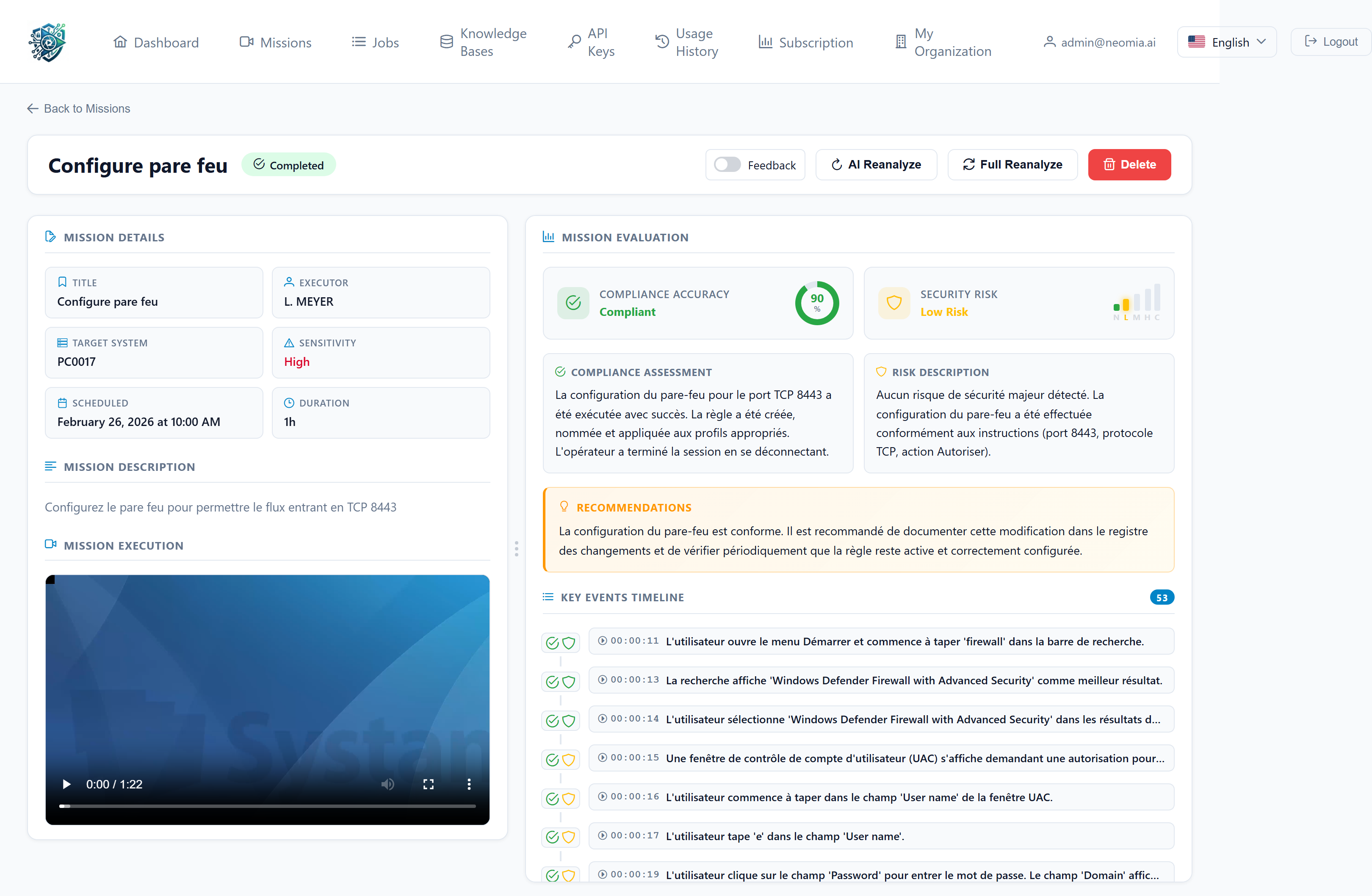Image resolution: width=1372 pixels, height=896 pixels.
Task: Open the Jobs page
Action: [x=375, y=42]
